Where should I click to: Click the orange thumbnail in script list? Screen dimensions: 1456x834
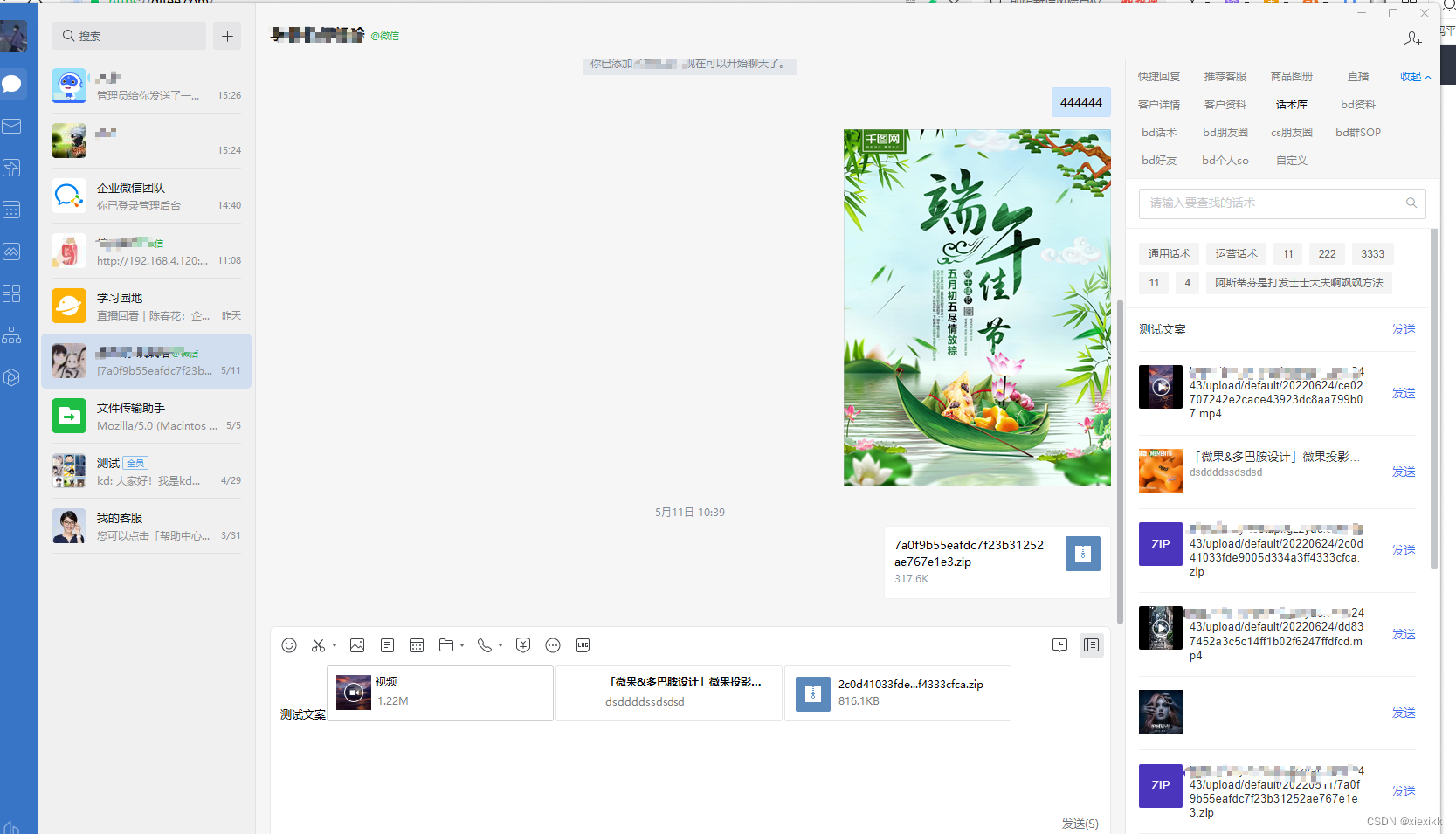point(1161,471)
